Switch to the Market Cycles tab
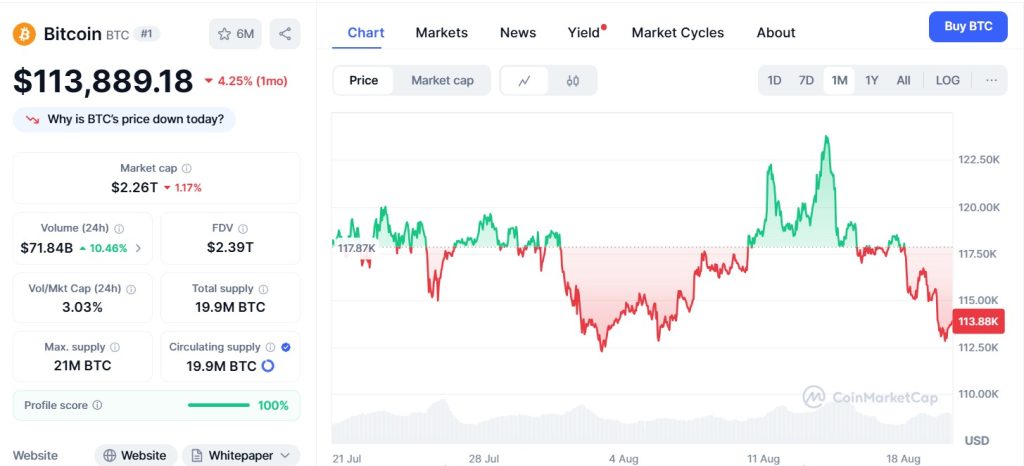The image size is (1024, 466). (677, 32)
